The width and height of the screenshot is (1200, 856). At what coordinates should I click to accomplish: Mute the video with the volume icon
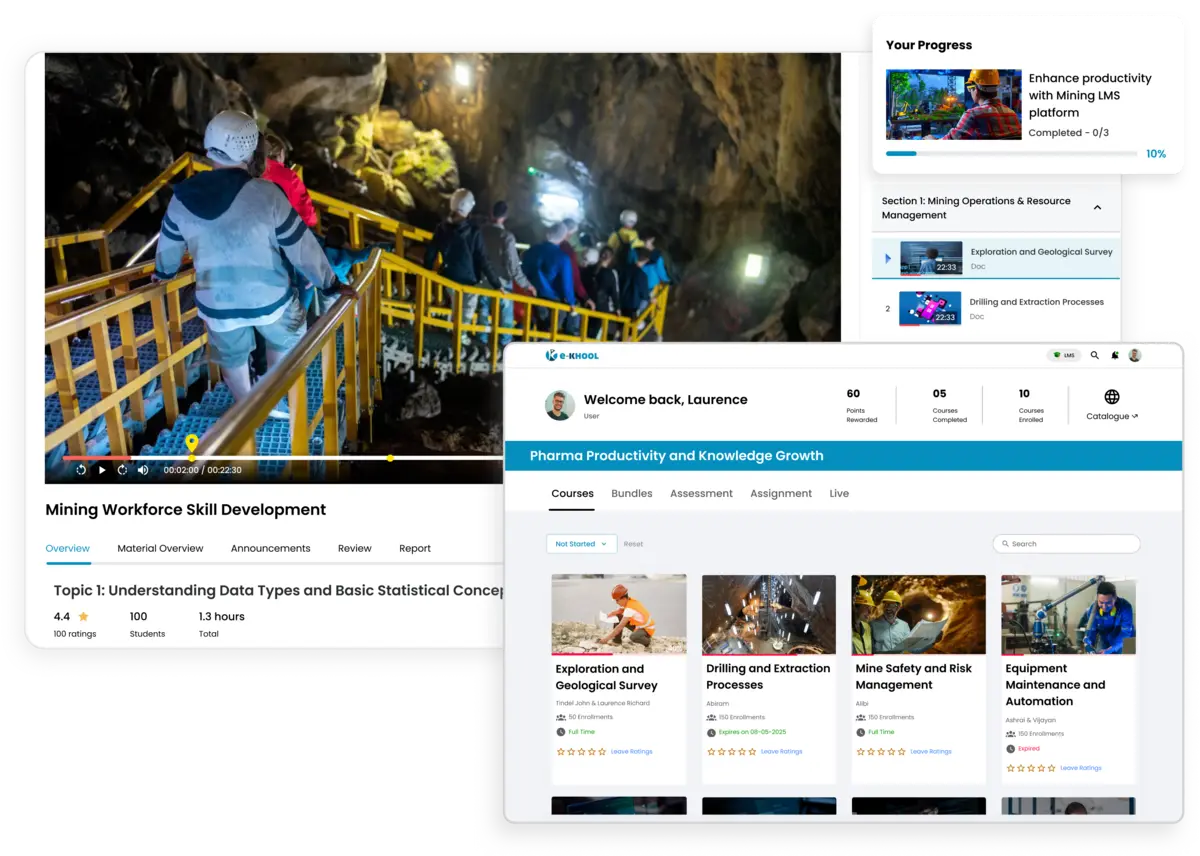click(x=143, y=469)
